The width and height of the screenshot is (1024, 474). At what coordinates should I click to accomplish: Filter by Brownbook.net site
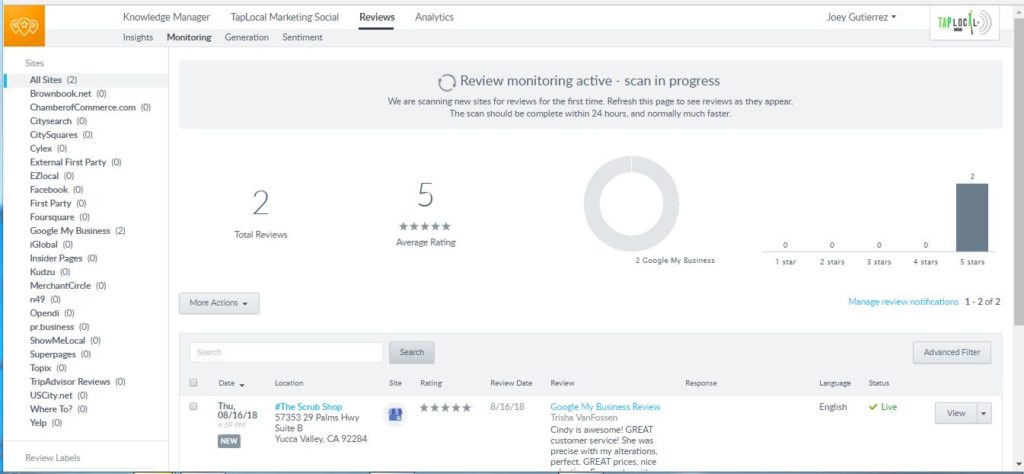[x=68, y=93]
